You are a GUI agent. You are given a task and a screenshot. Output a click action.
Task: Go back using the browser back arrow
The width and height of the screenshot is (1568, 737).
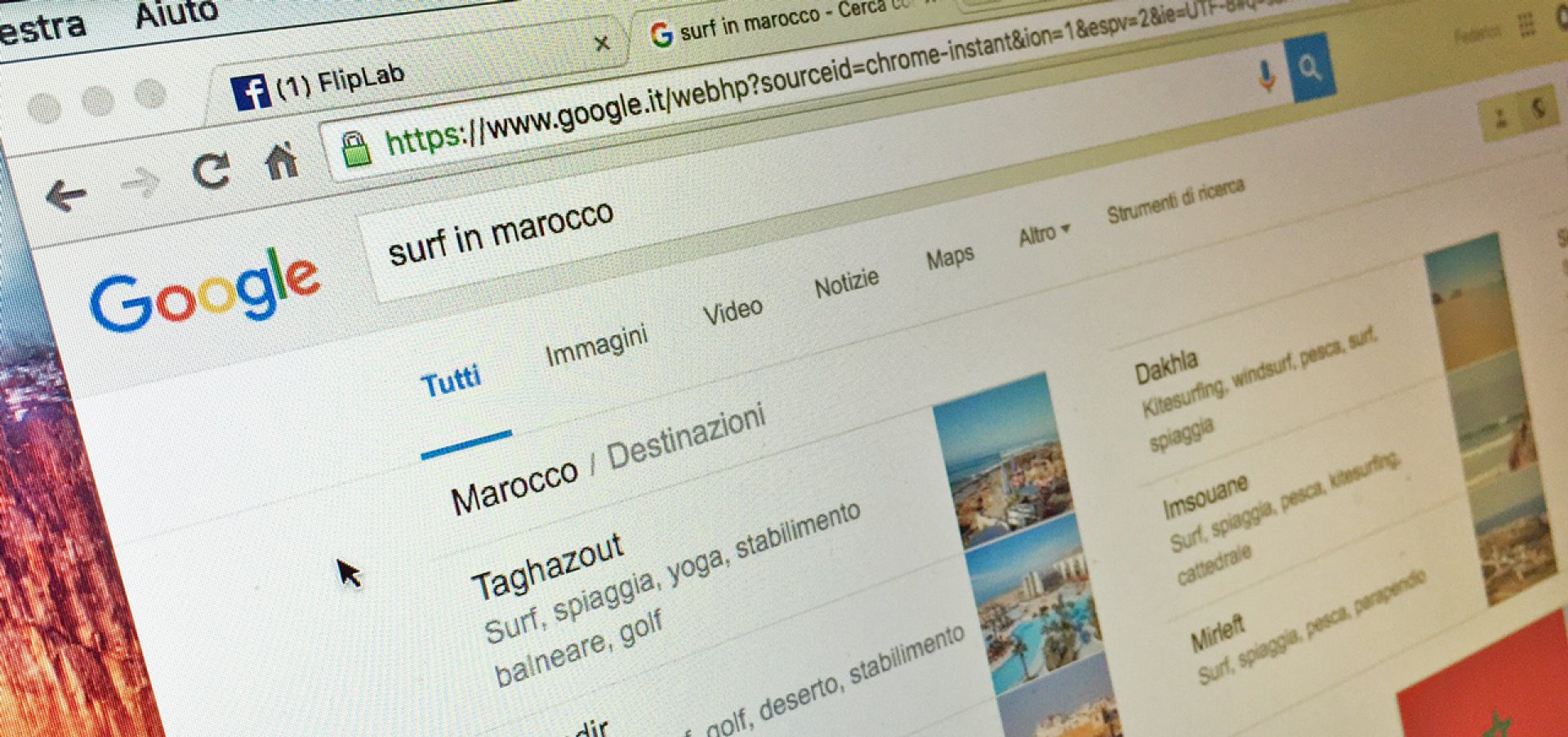[x=66, y=195]
